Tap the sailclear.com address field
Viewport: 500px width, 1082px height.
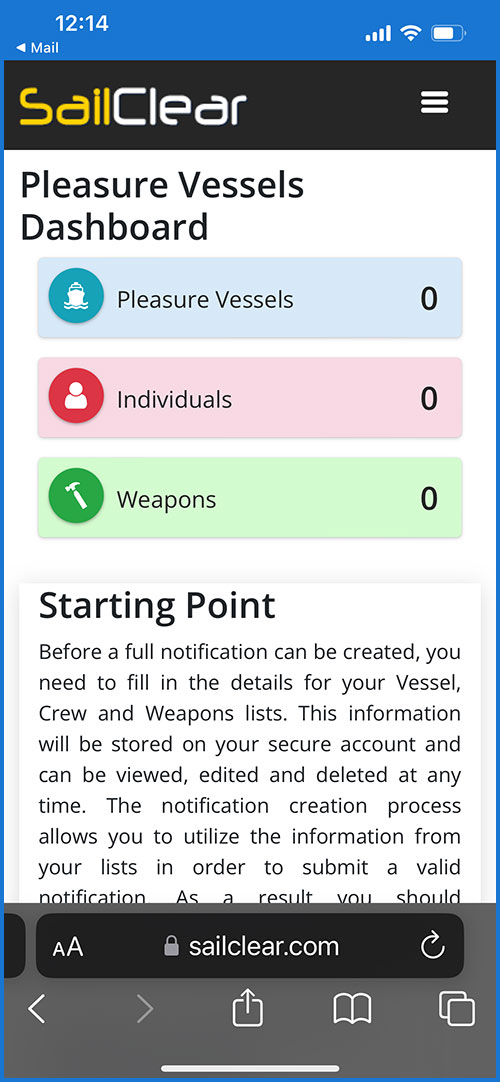point(250,946)
